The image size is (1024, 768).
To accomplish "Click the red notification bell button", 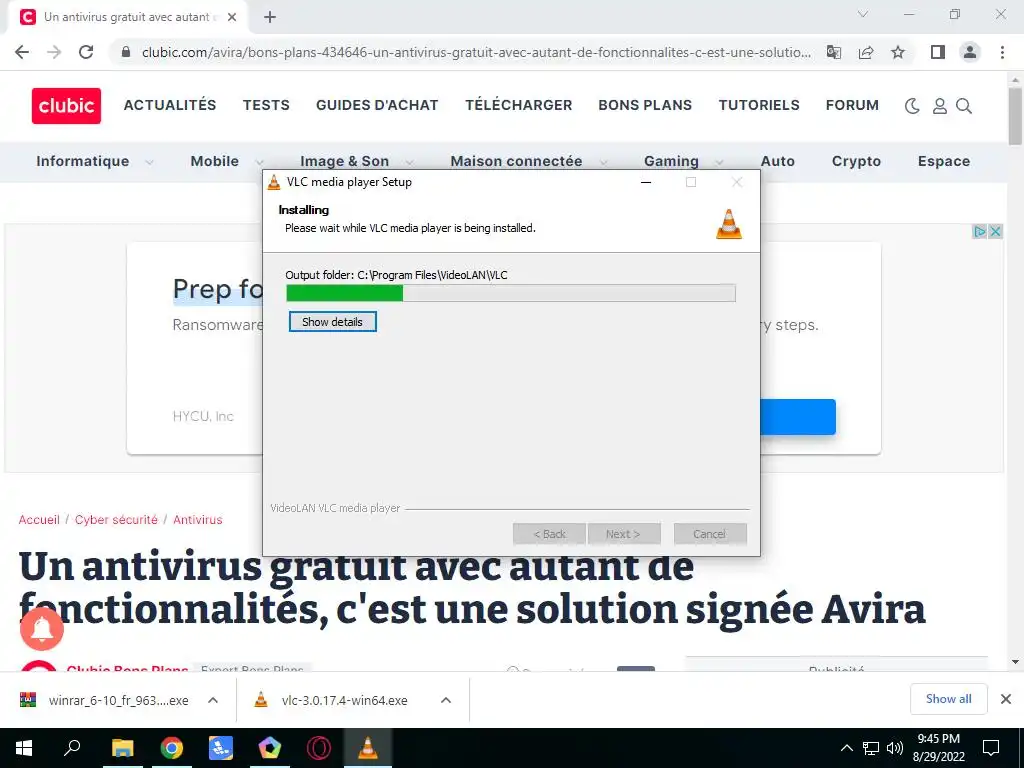I will 42,629.
